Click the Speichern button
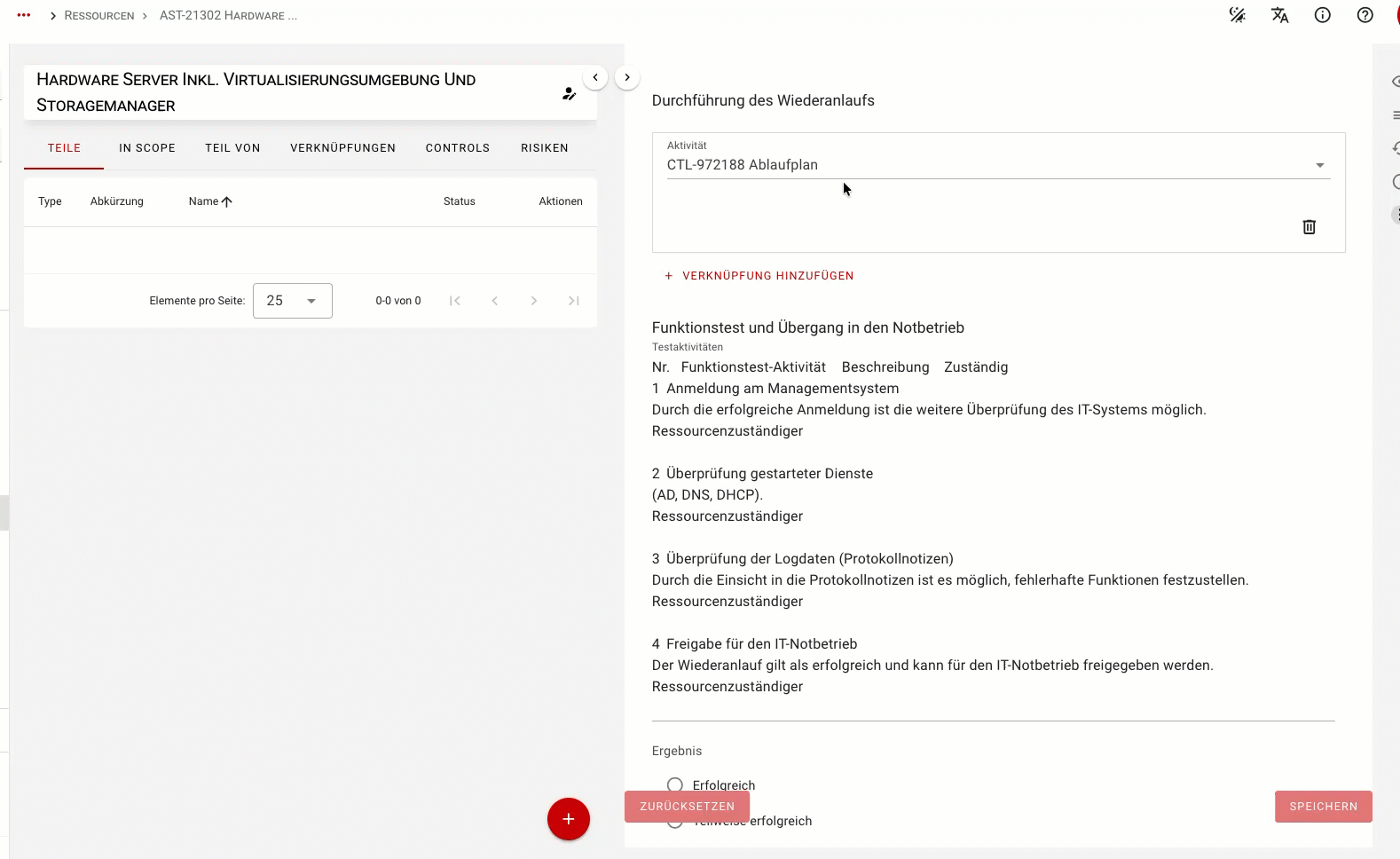The height and width of the screenshot is (859, 1400). pos(1324,807)
